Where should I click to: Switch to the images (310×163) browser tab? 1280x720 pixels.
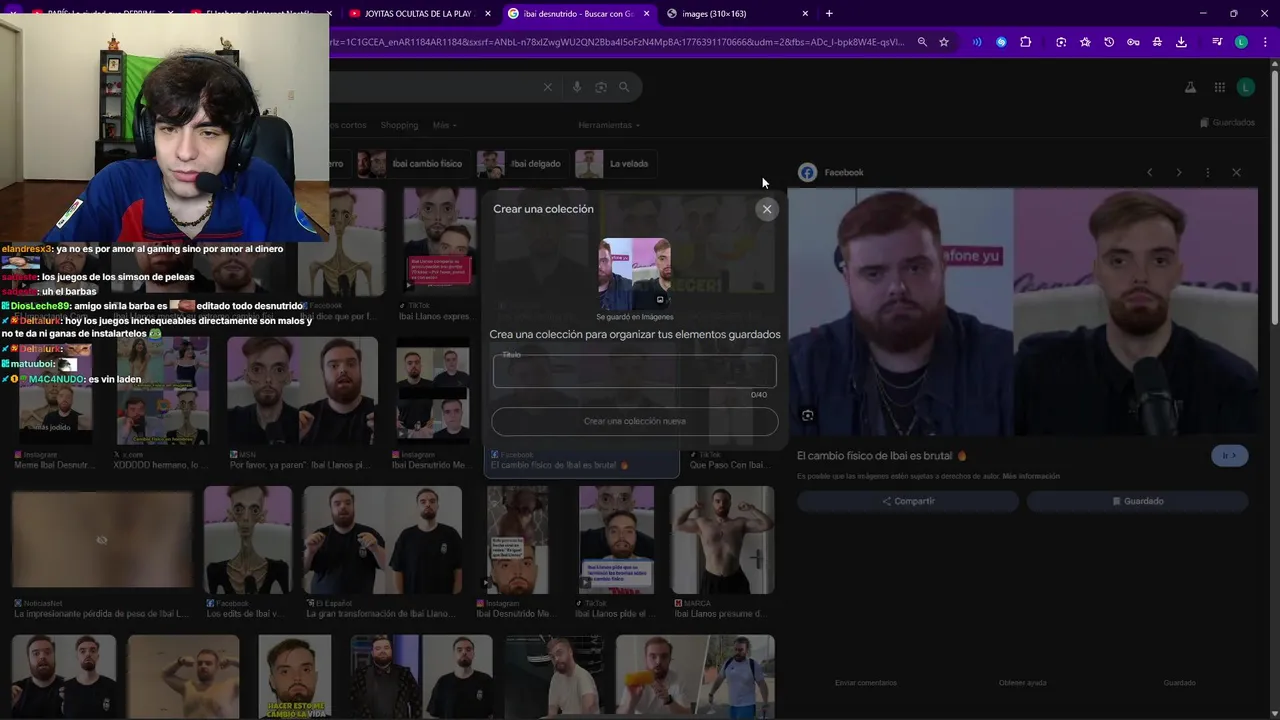(729, 14)
